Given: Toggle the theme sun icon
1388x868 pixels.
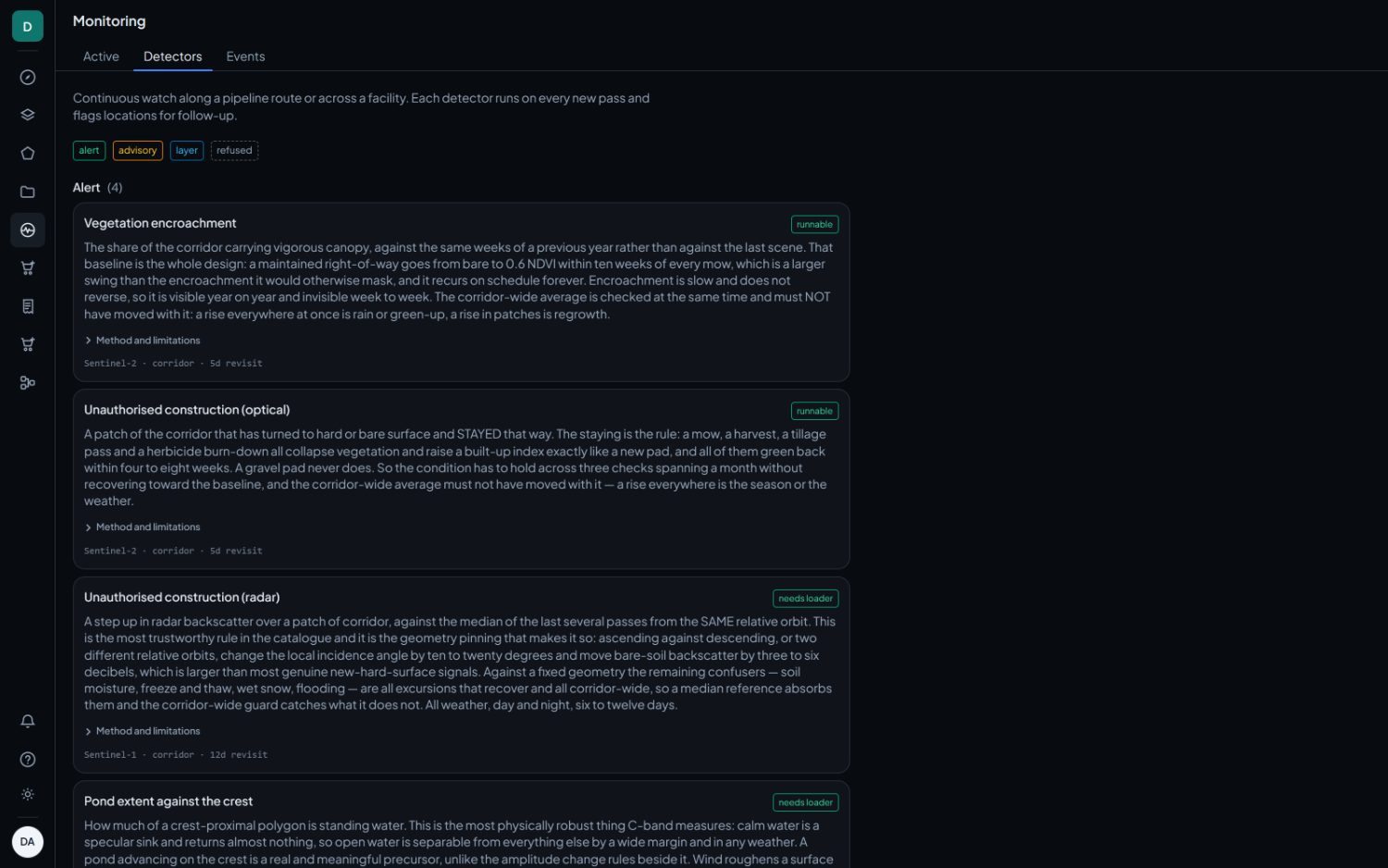Looking at the screenshot, I should pos(28,794).
